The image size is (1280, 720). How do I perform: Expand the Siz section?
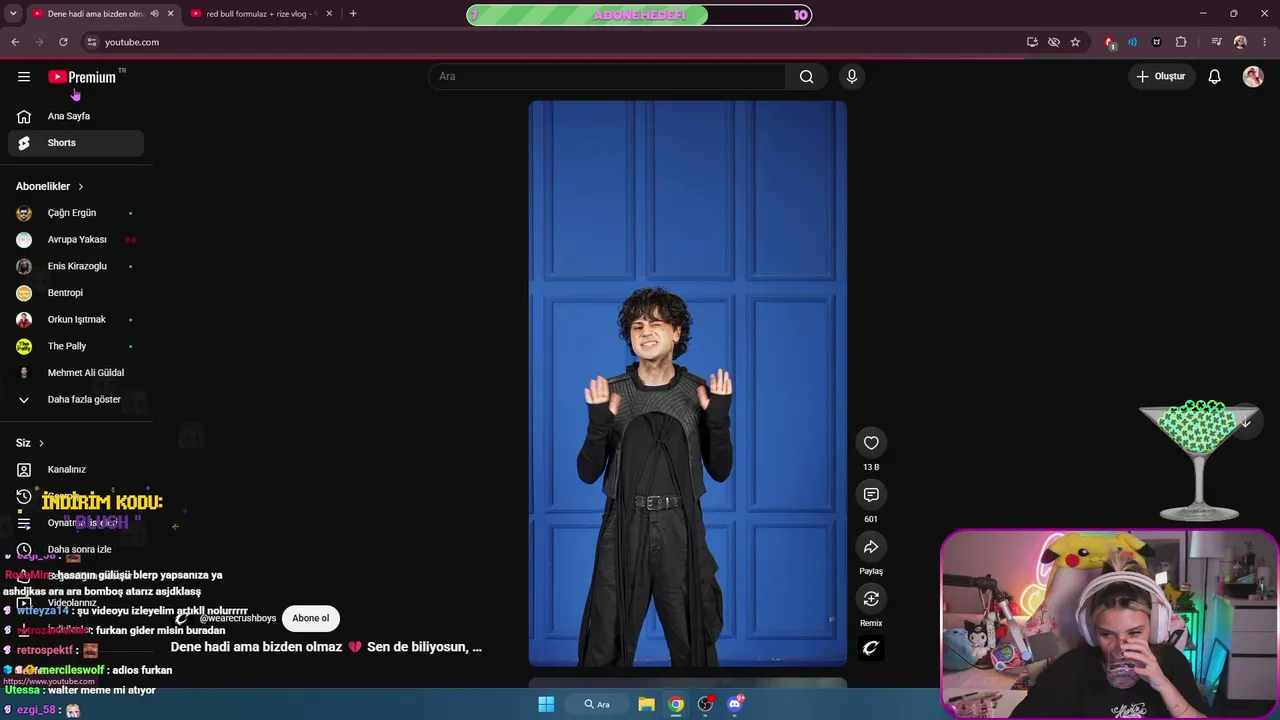point(30,443)
